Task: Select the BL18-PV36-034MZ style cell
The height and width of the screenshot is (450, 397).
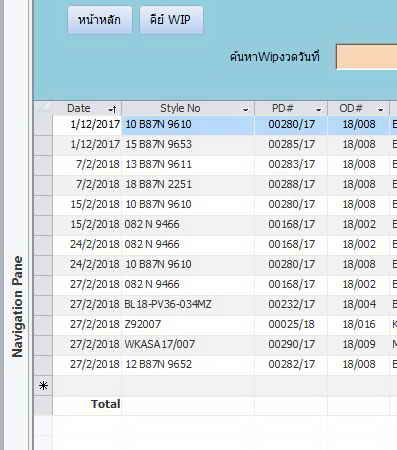Action: pyautogui.click(x=188, y=304)
